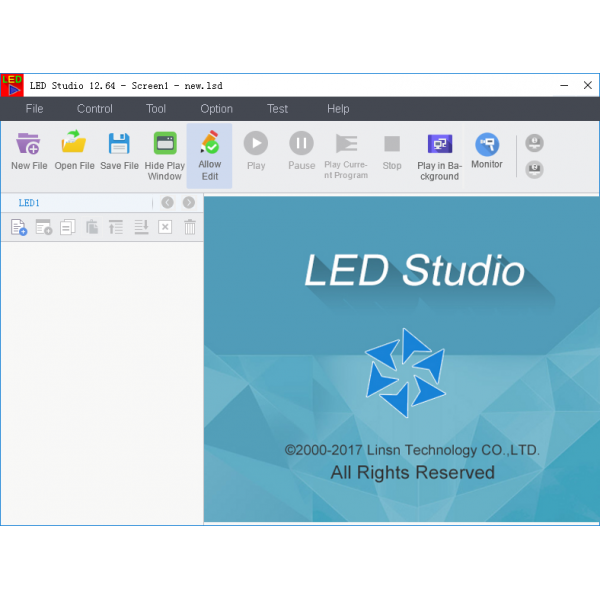Start playback with the Play button

(256, 151)
